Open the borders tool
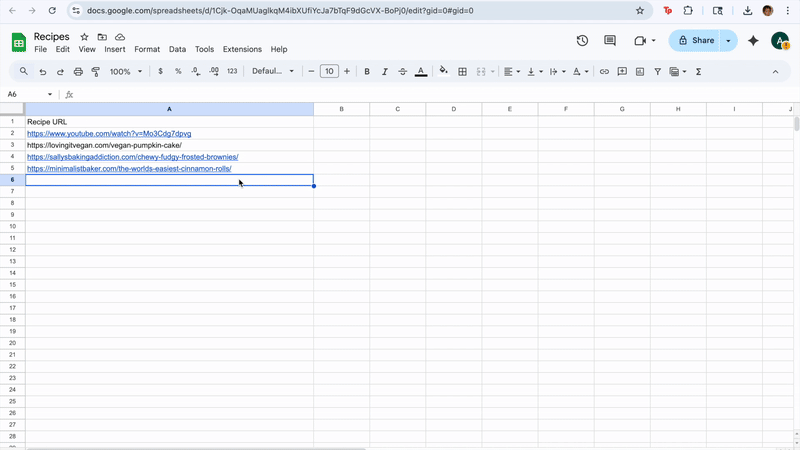The height and width of the screenshot is (450, 800). 462,72
